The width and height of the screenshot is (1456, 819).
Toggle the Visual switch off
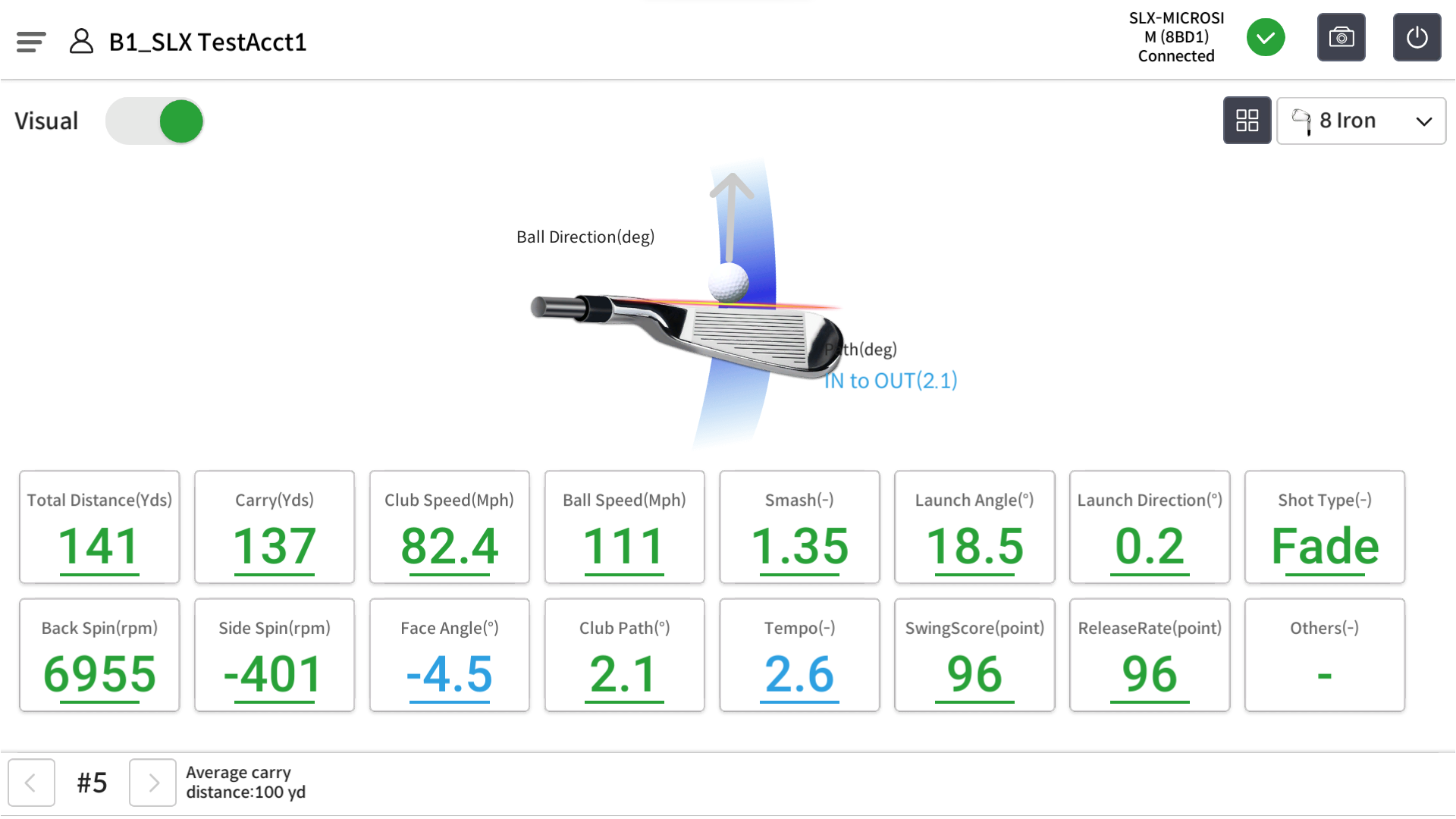pos(155,121)
